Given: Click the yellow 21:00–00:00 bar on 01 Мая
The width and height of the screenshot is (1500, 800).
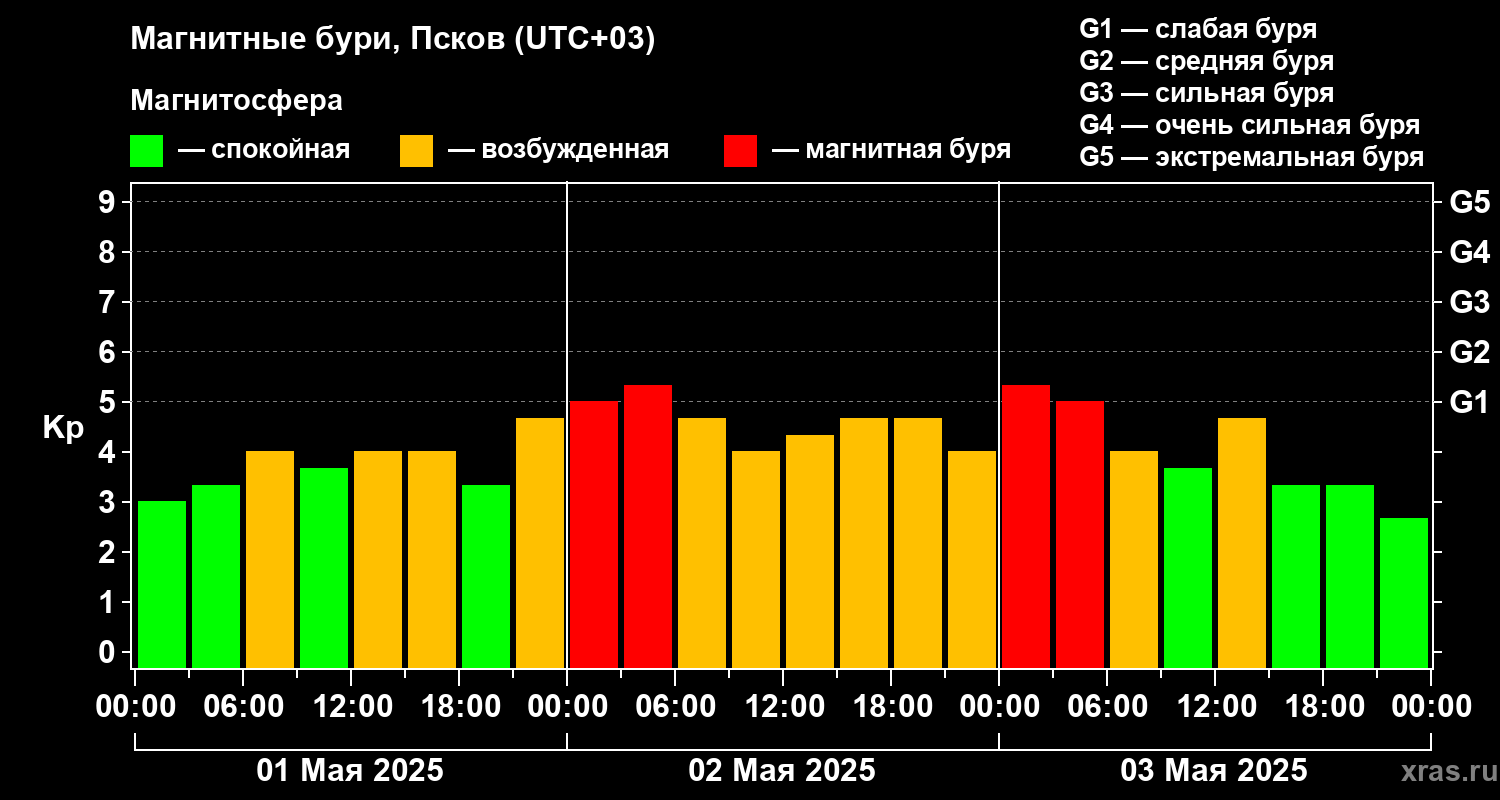Looking at the screenshot, I should pyautogui.click(x=540, y=542).
